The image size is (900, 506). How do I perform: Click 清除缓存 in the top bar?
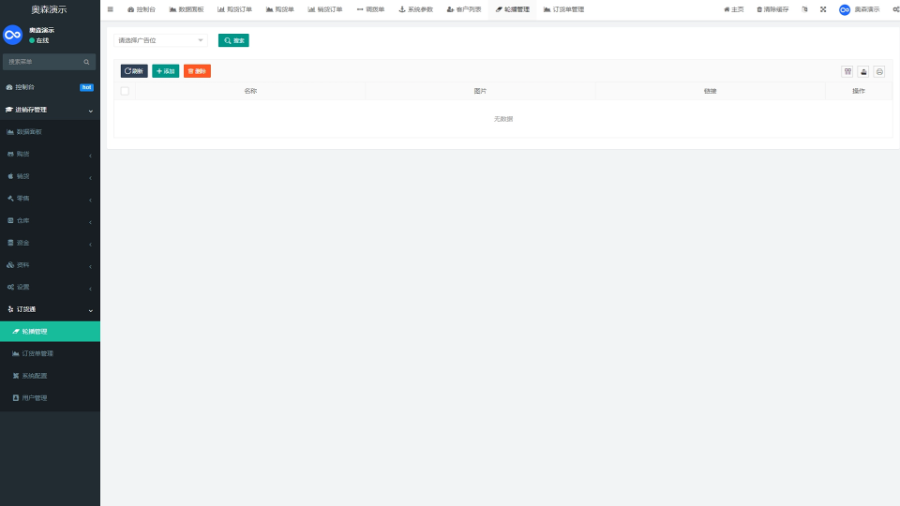773,9
